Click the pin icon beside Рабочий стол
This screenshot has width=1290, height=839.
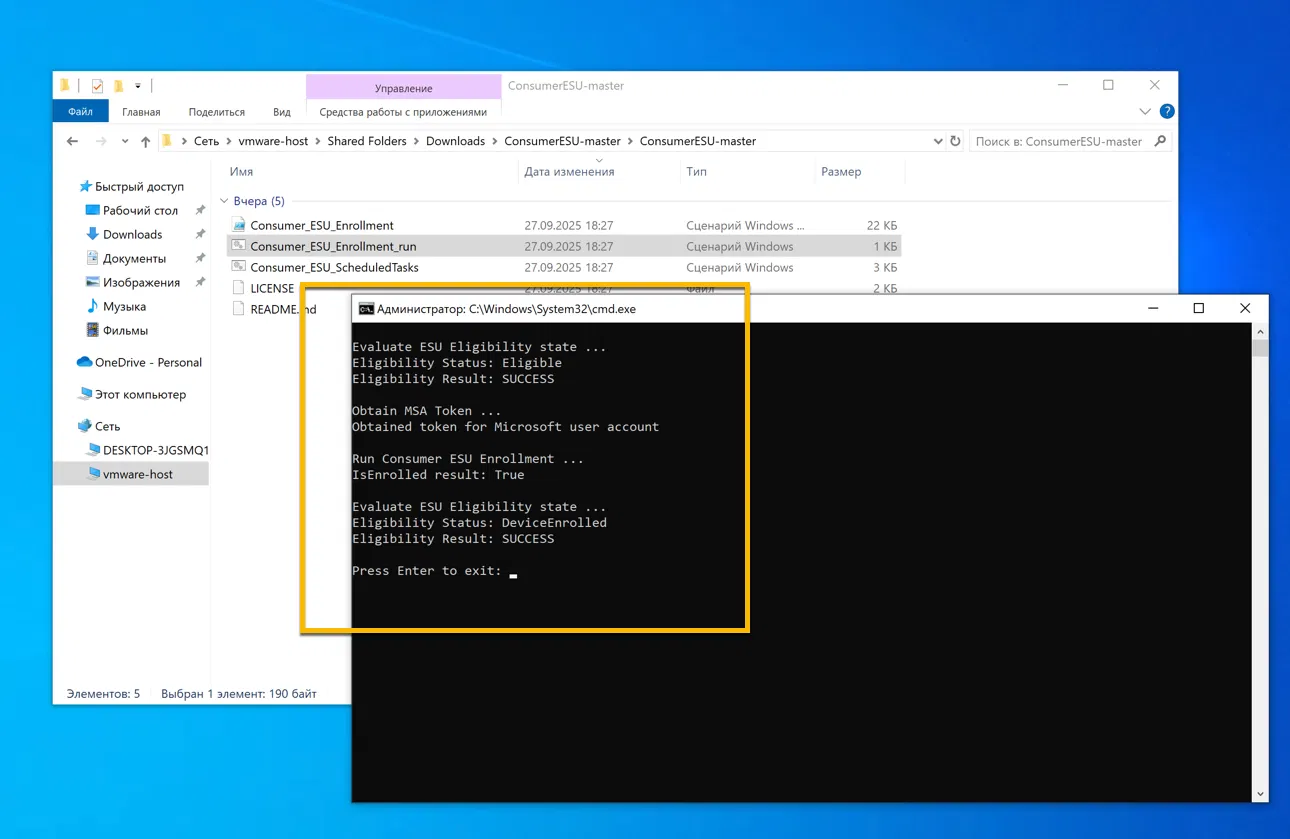pyautogui.click(x=200, y=210)
